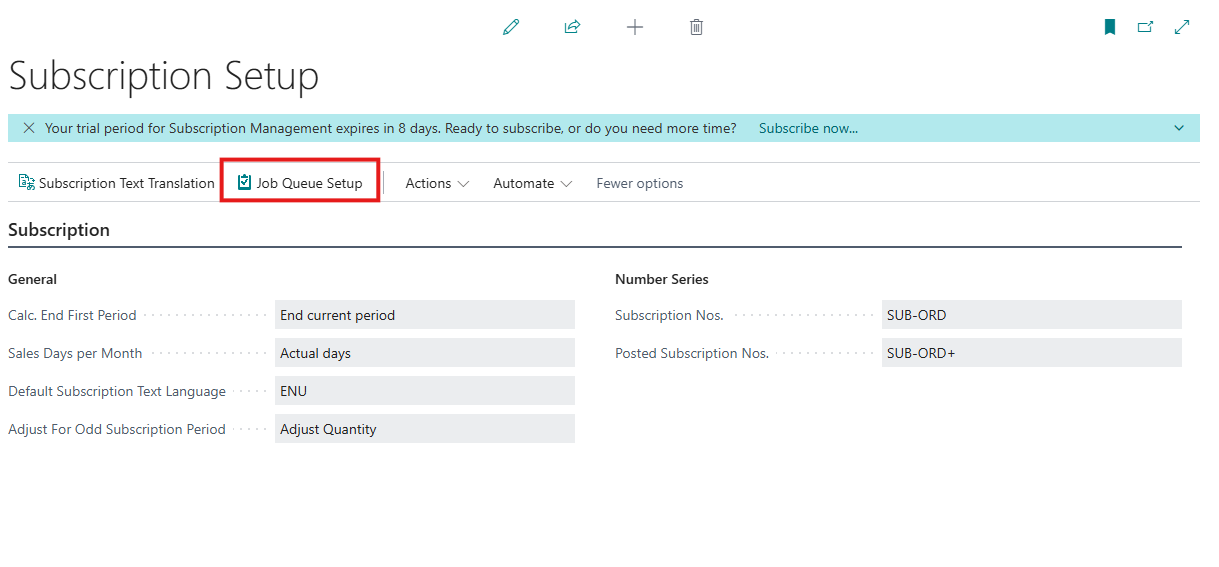Click the pencil edit icon

point(511,28)
